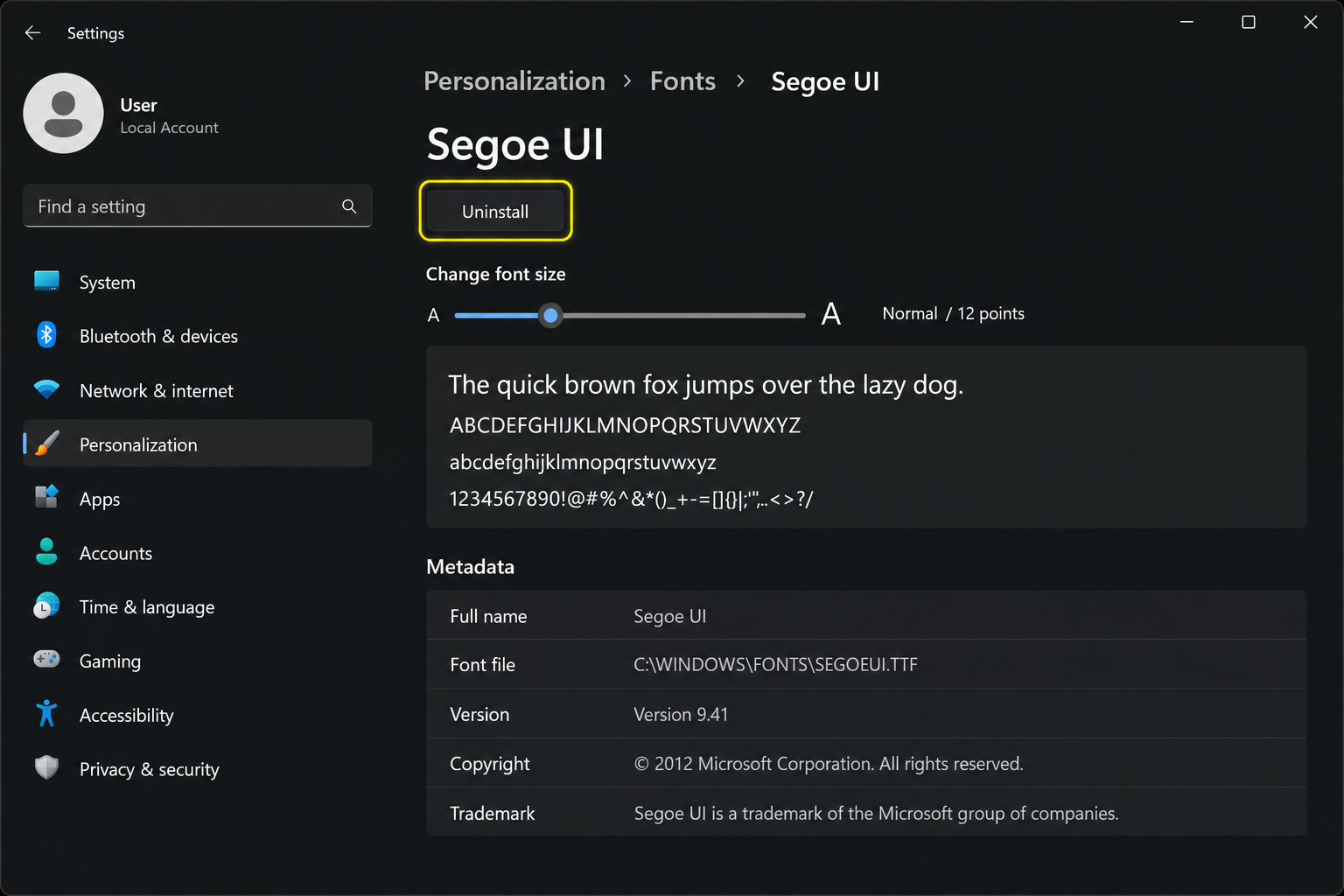Screen dimensions: 1344x896
Task: Click the back arrow icon
Action: click(33, 33)
